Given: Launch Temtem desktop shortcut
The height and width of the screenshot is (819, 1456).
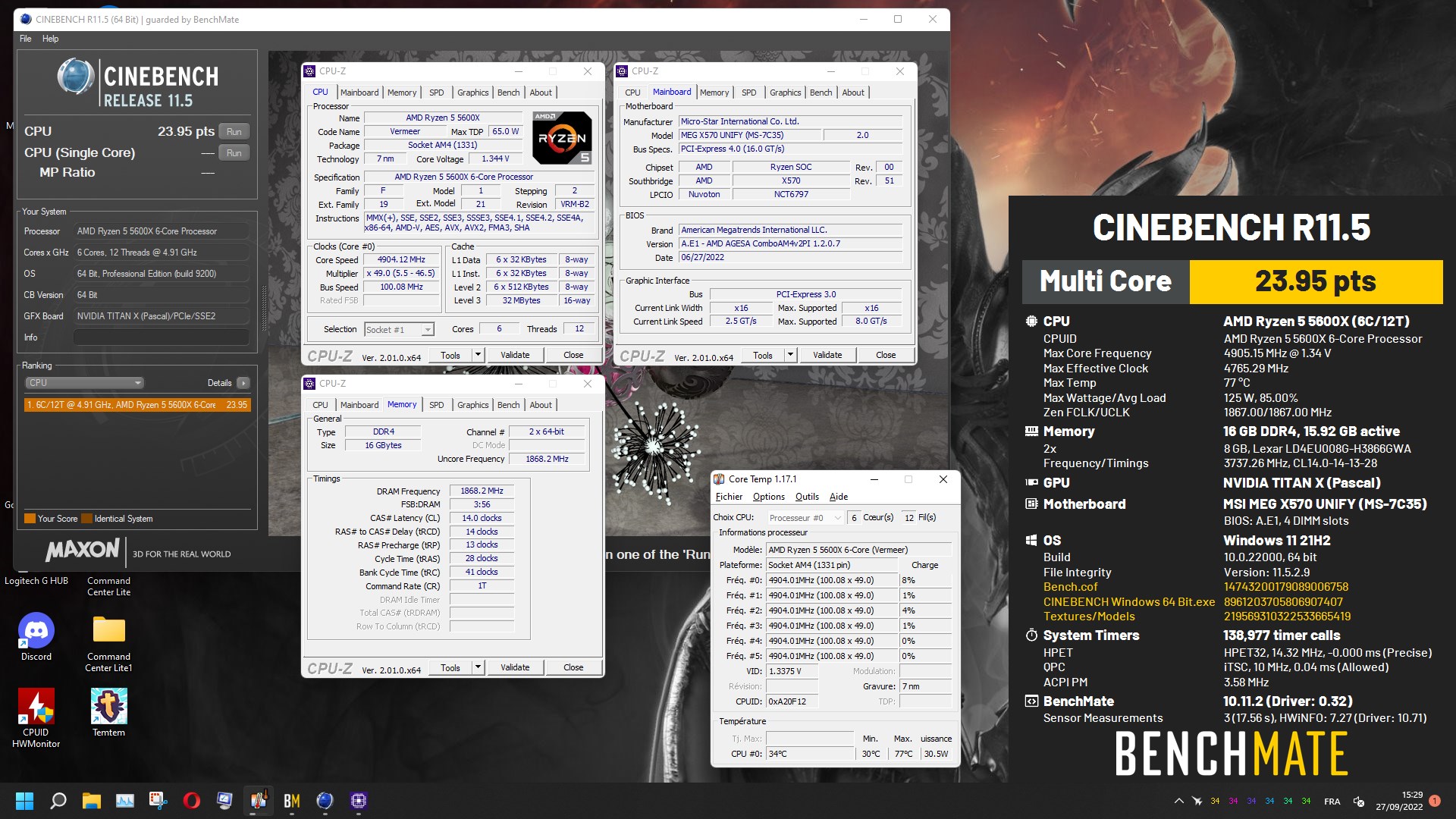Looking at the screenshot, I should click(x=108, y=712).
